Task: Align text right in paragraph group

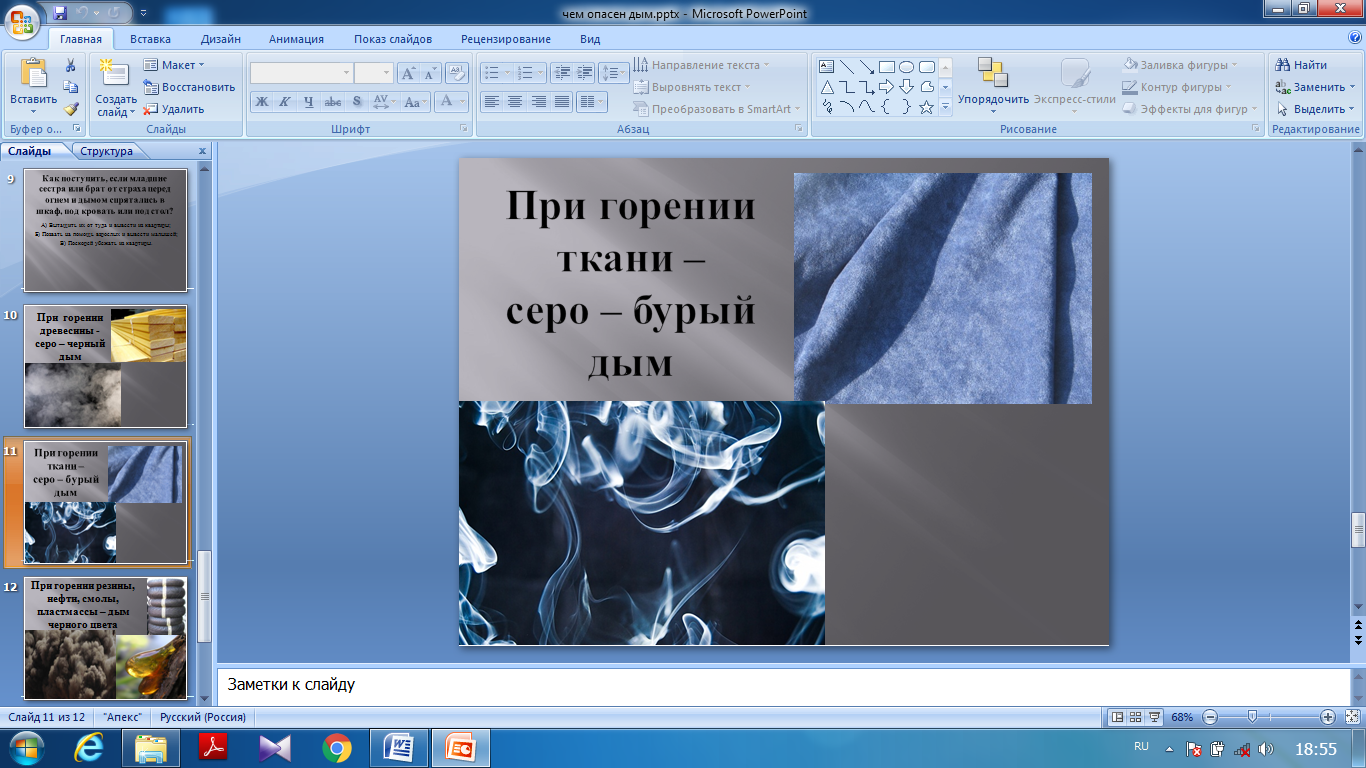Action: coord(539,102)
